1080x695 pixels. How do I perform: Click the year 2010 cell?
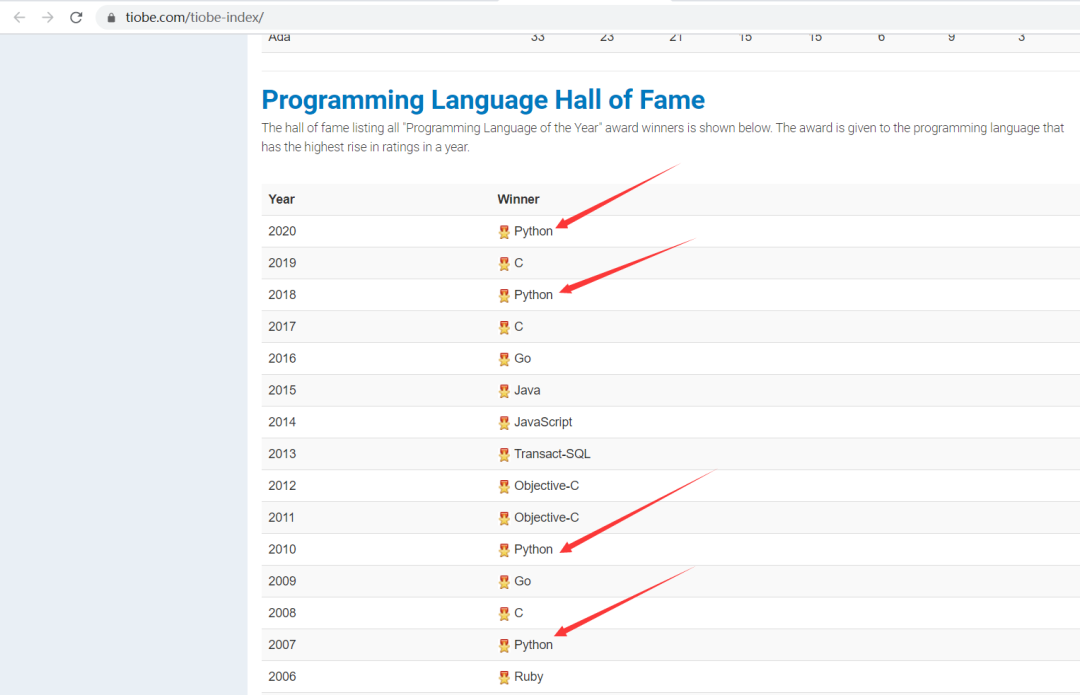pos(282,549)
